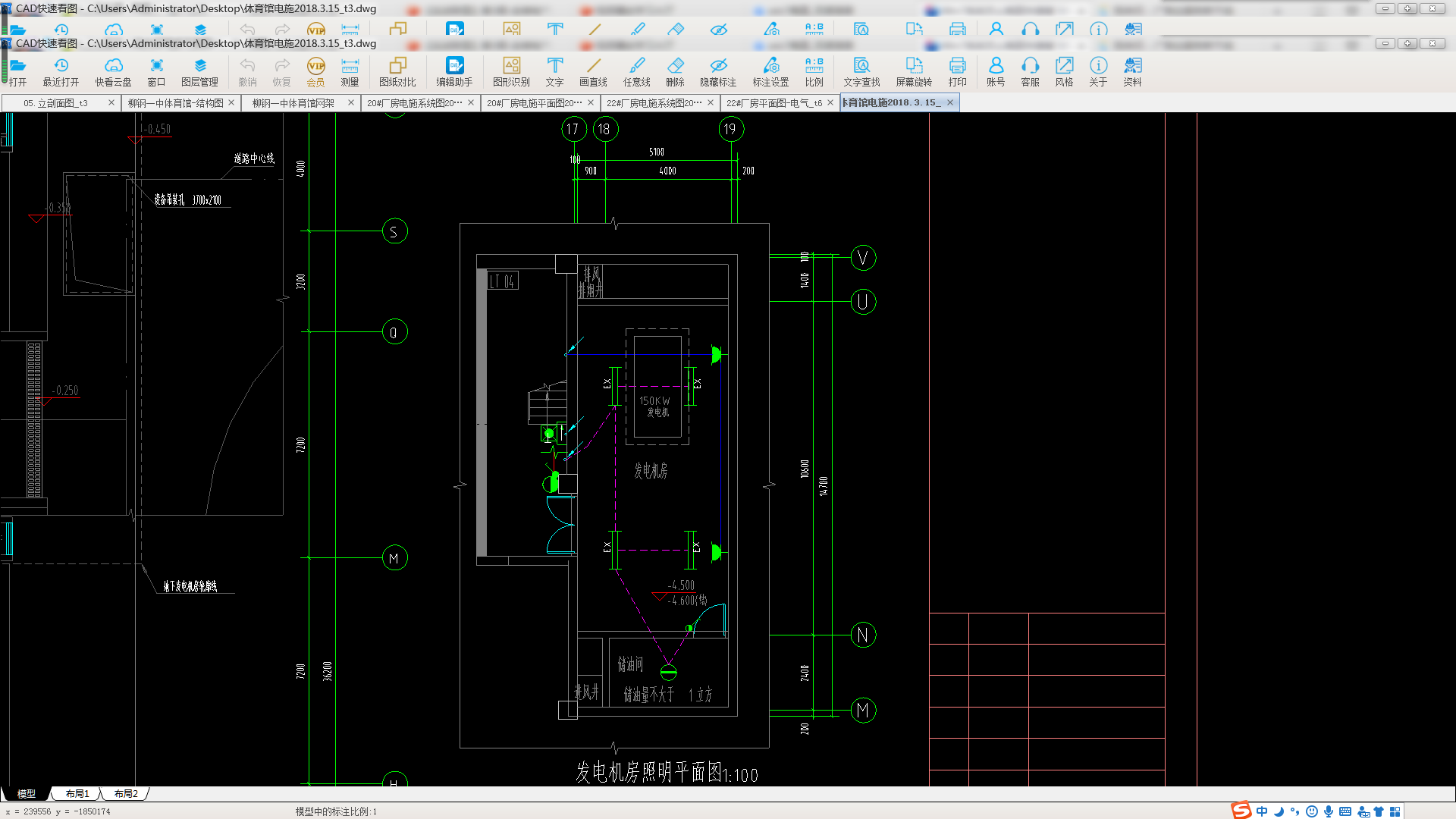Click the Sogou input method logo
1456x819 pixels.
[1241, 811]
